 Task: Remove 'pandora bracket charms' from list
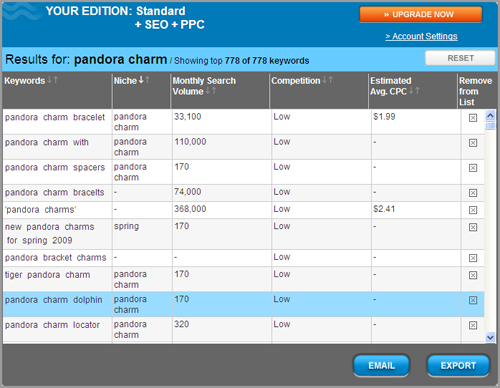coord(473,258)
